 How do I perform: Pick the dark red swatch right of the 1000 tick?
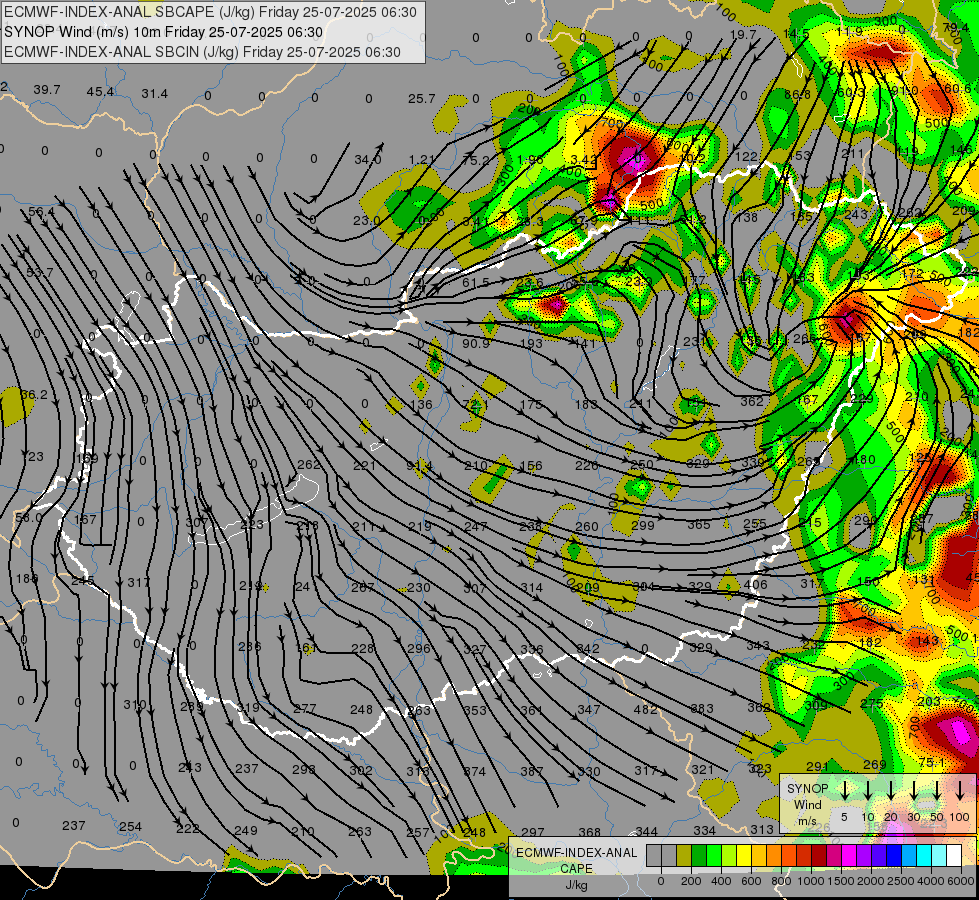point(819,855)
